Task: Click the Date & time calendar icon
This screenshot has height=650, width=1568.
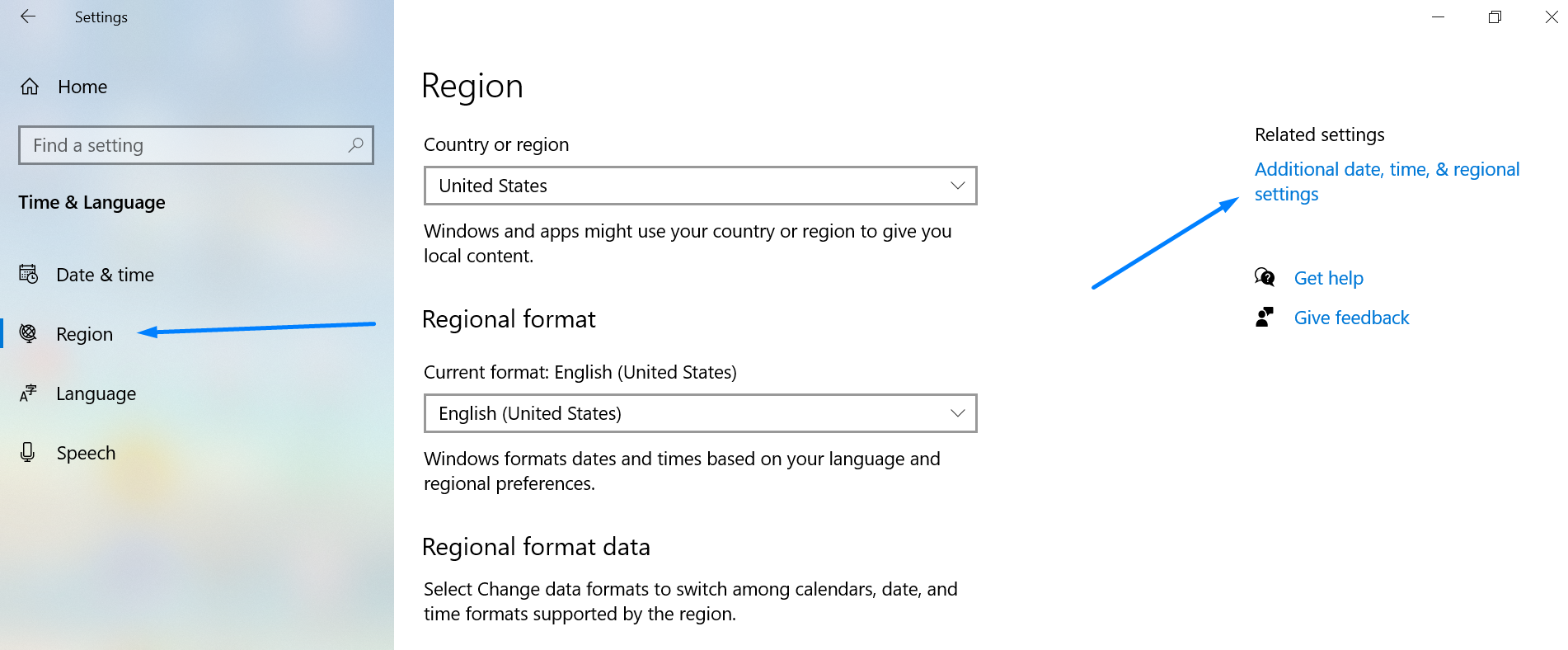Action: tap(29, 275)
